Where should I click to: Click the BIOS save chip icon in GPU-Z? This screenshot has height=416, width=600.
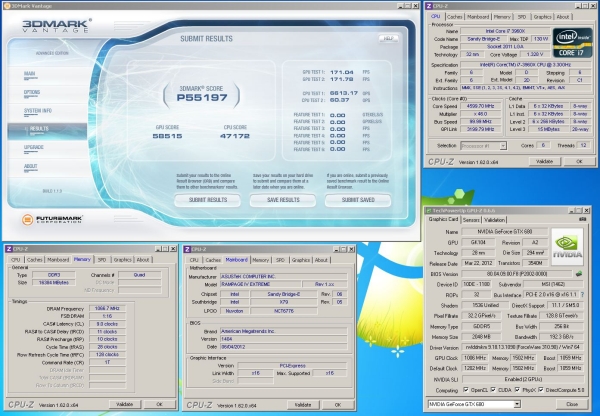(x=579, y=274)
